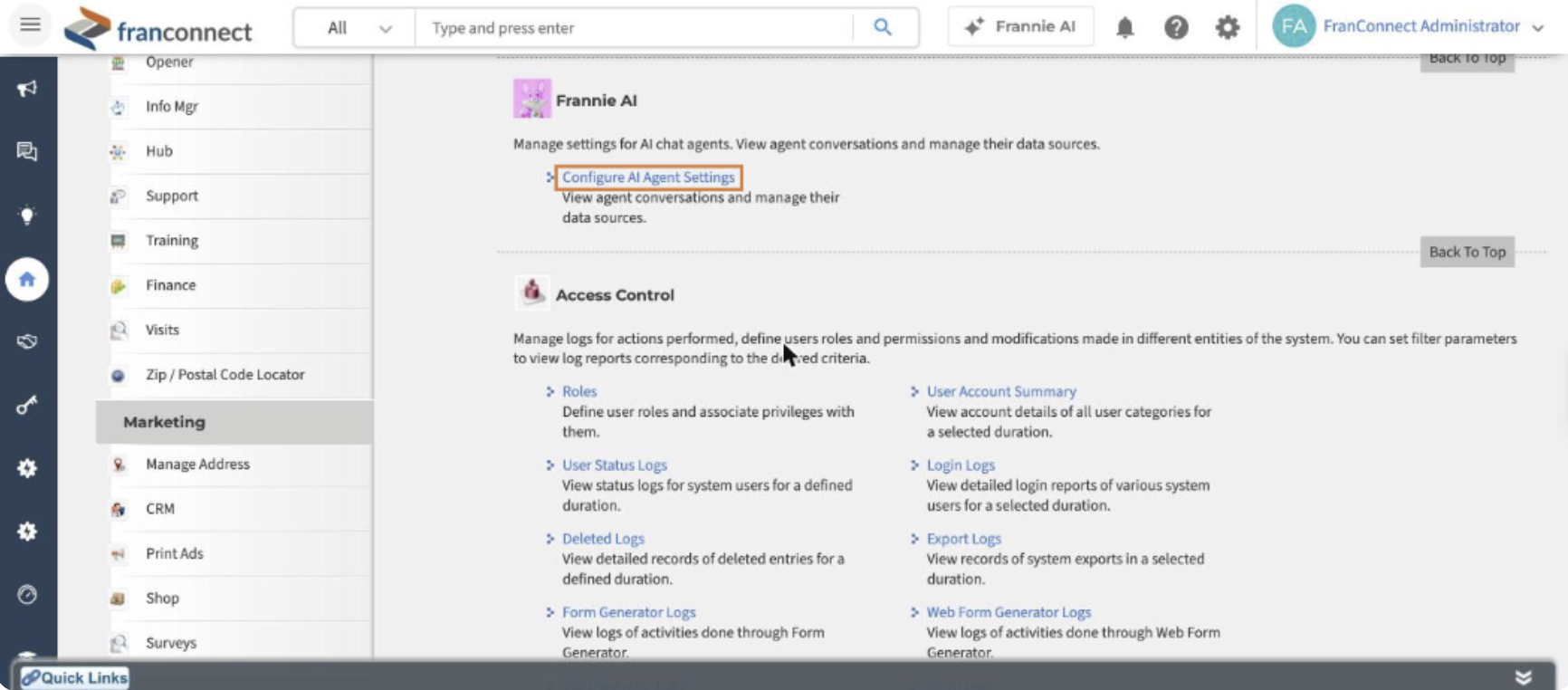Viewport: 1568px width, 690px height.
Task: Open the User Status Logs link
Action: [x=615, y=465]
